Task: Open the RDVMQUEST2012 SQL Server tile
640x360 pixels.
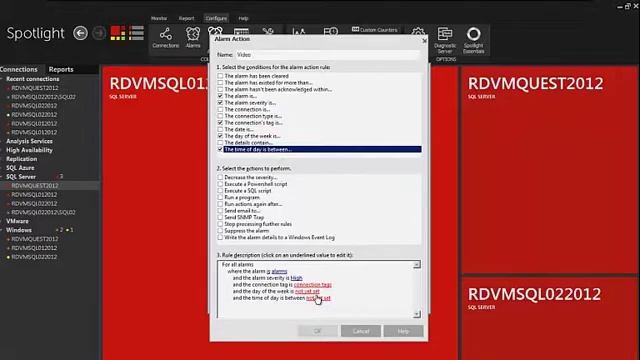Action: 549,170
